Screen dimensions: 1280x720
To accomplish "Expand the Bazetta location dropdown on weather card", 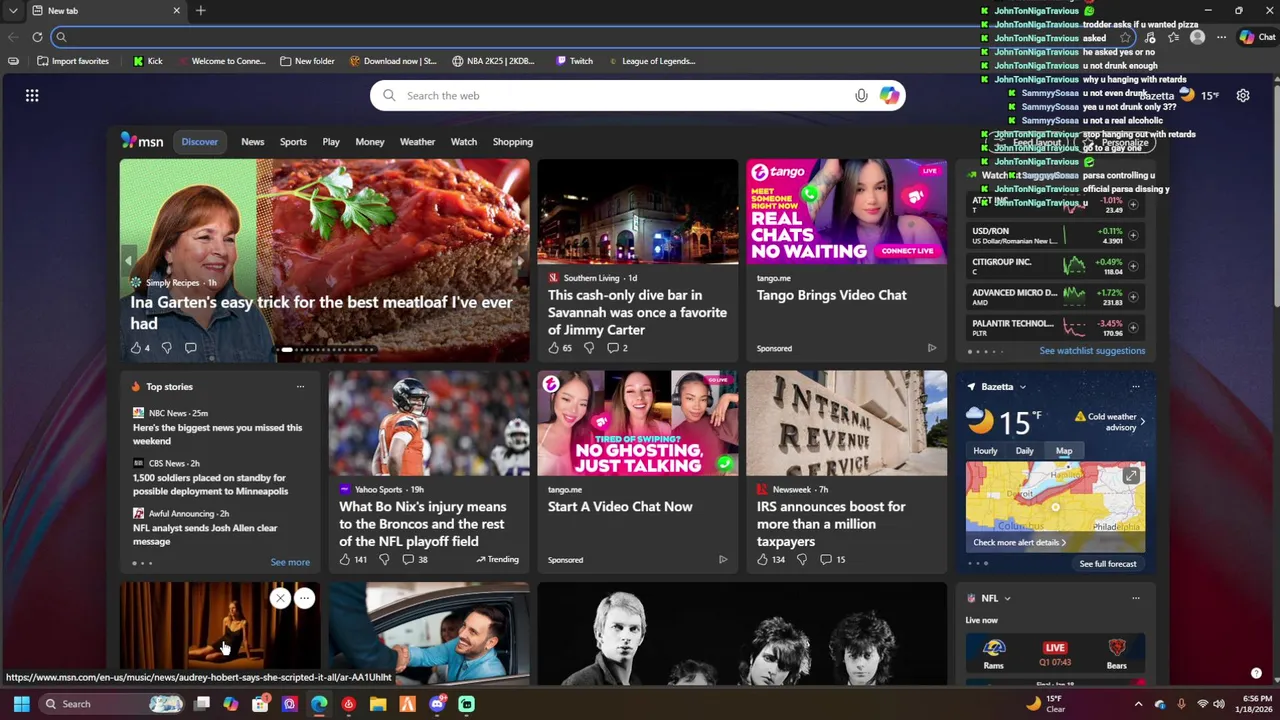I will point(1022,387).
